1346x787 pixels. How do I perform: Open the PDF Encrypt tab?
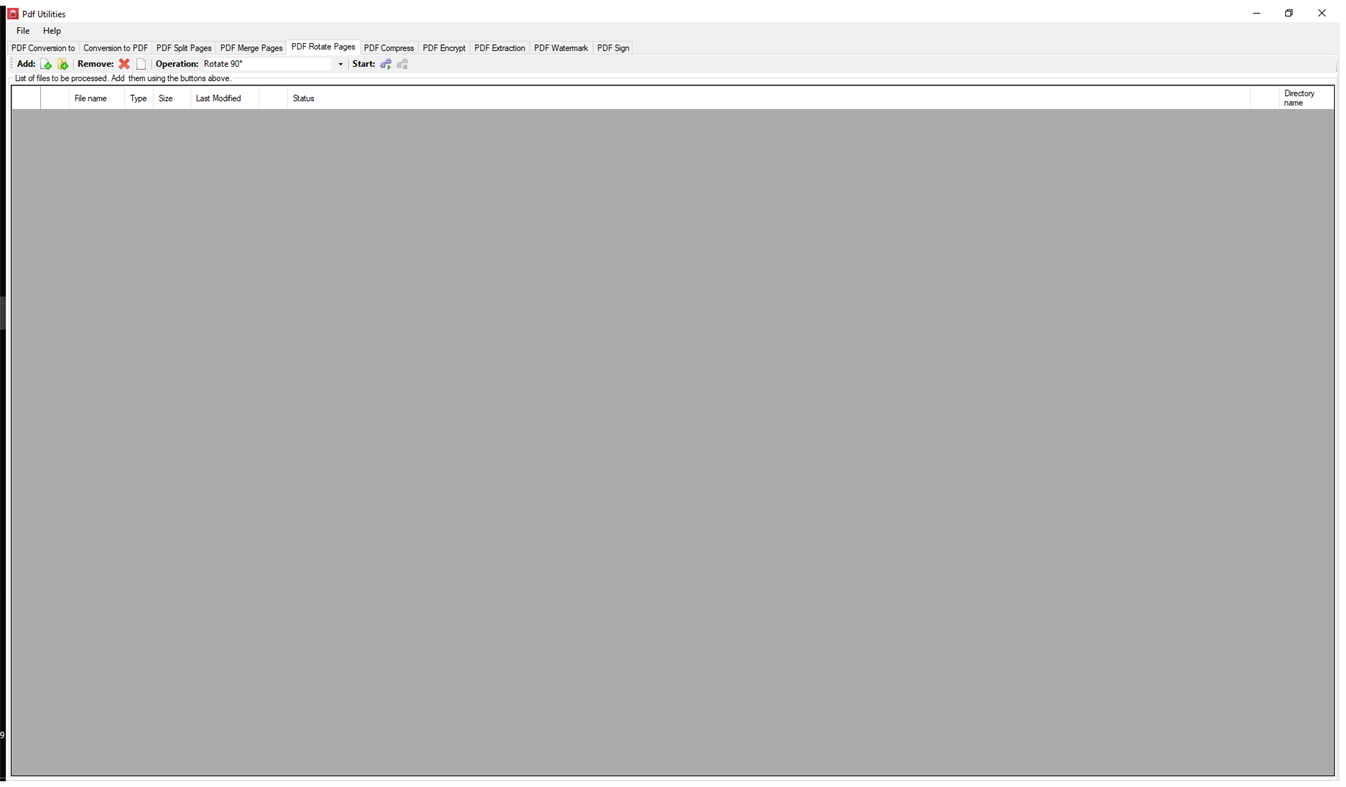click(444, 47)
